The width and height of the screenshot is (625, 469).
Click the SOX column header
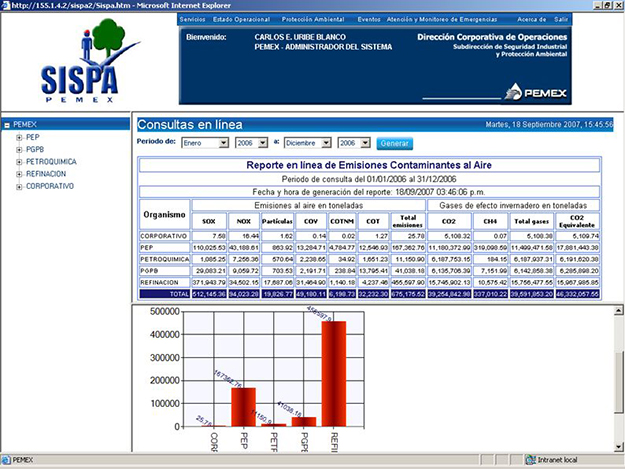pyautogui.click(x=209, y=221)
